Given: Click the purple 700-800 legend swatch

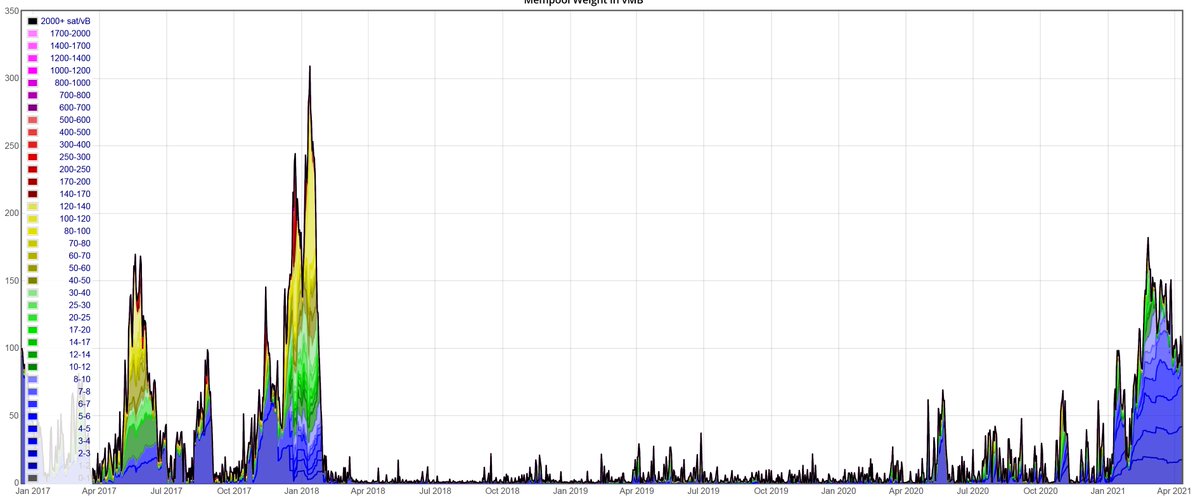Looking at the screenshot, I should click(x=33, y=95).
